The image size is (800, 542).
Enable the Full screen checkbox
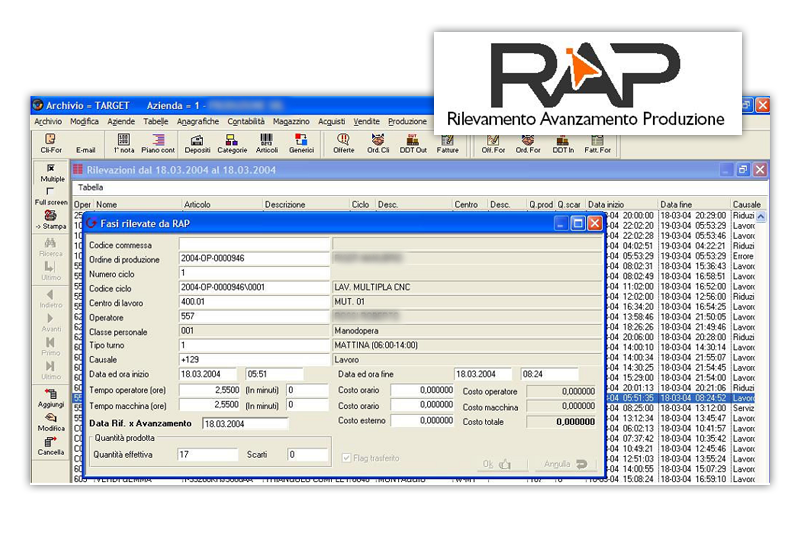click(x=51, y=191)
